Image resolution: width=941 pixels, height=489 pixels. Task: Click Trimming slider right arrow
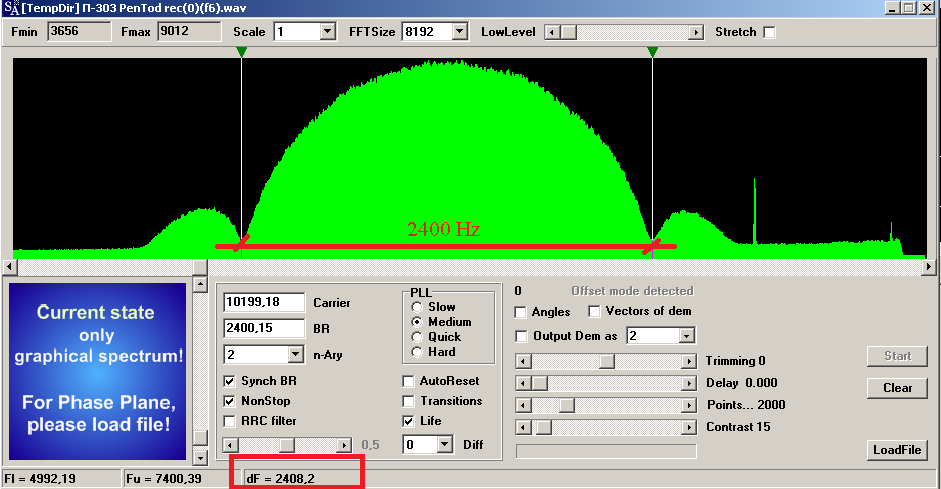[x=690, y=361]
